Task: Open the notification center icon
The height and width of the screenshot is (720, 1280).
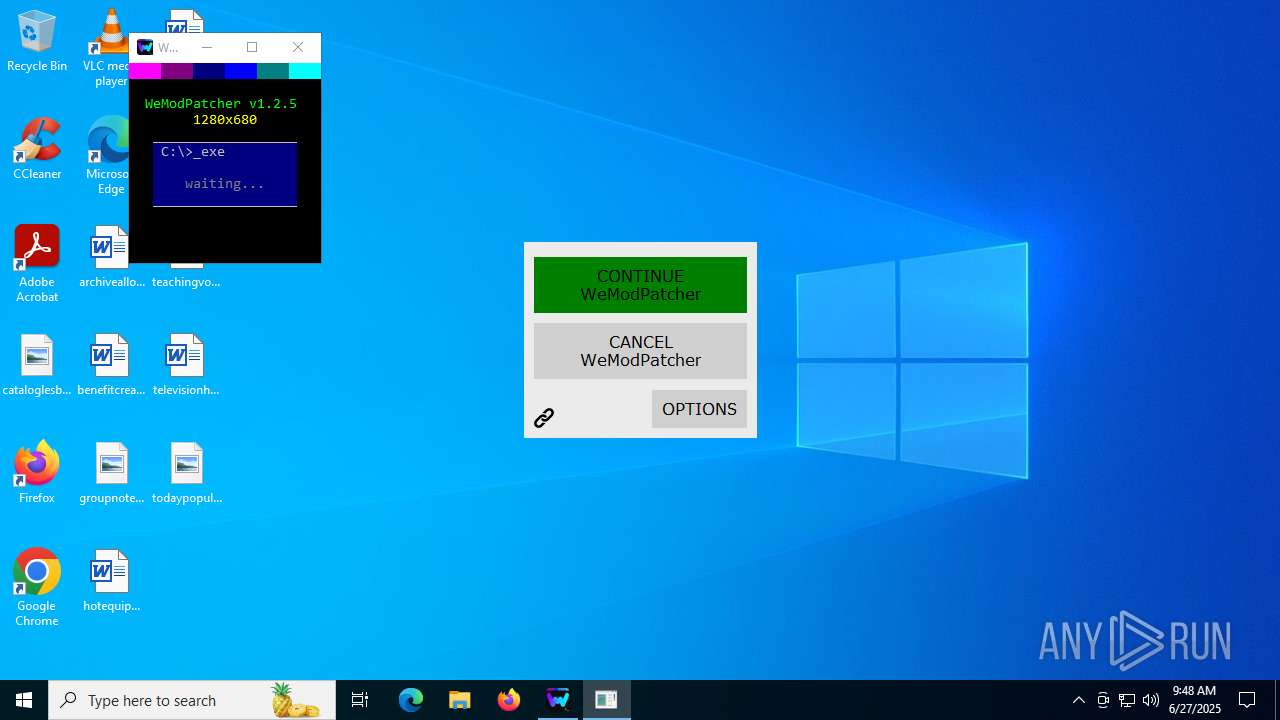Action: point(1247,700)
